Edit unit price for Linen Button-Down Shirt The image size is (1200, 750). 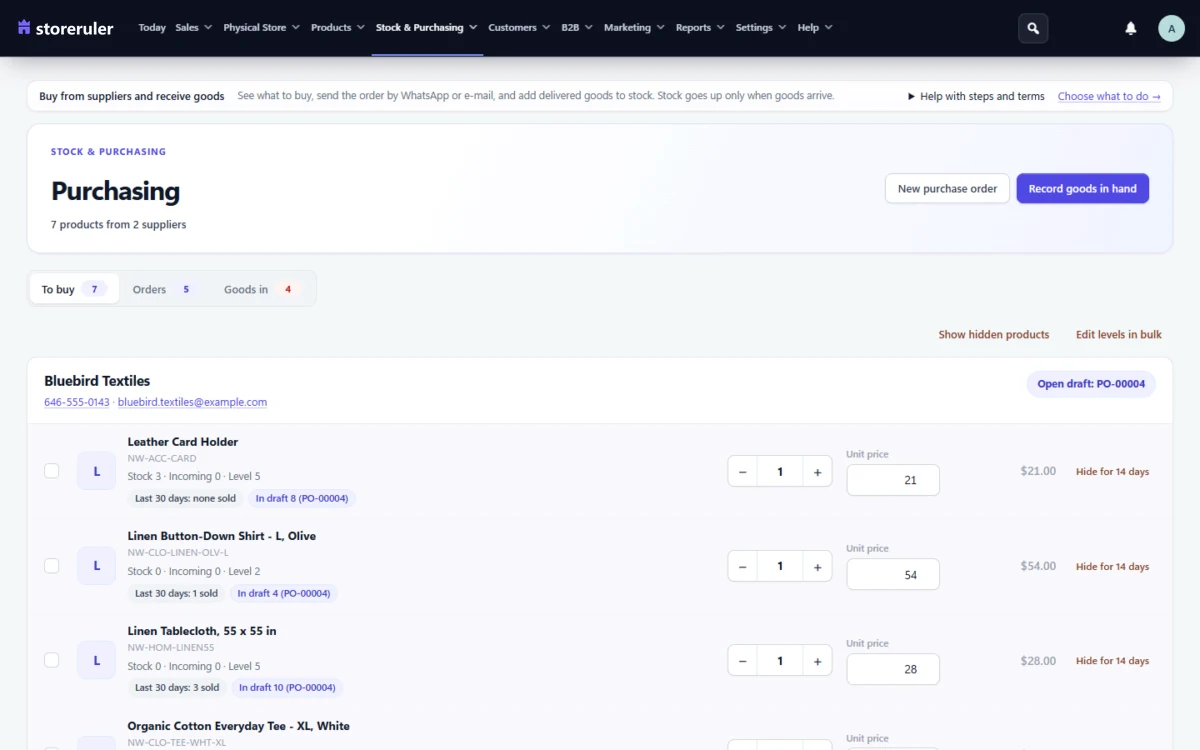click(x=893, y=575)
